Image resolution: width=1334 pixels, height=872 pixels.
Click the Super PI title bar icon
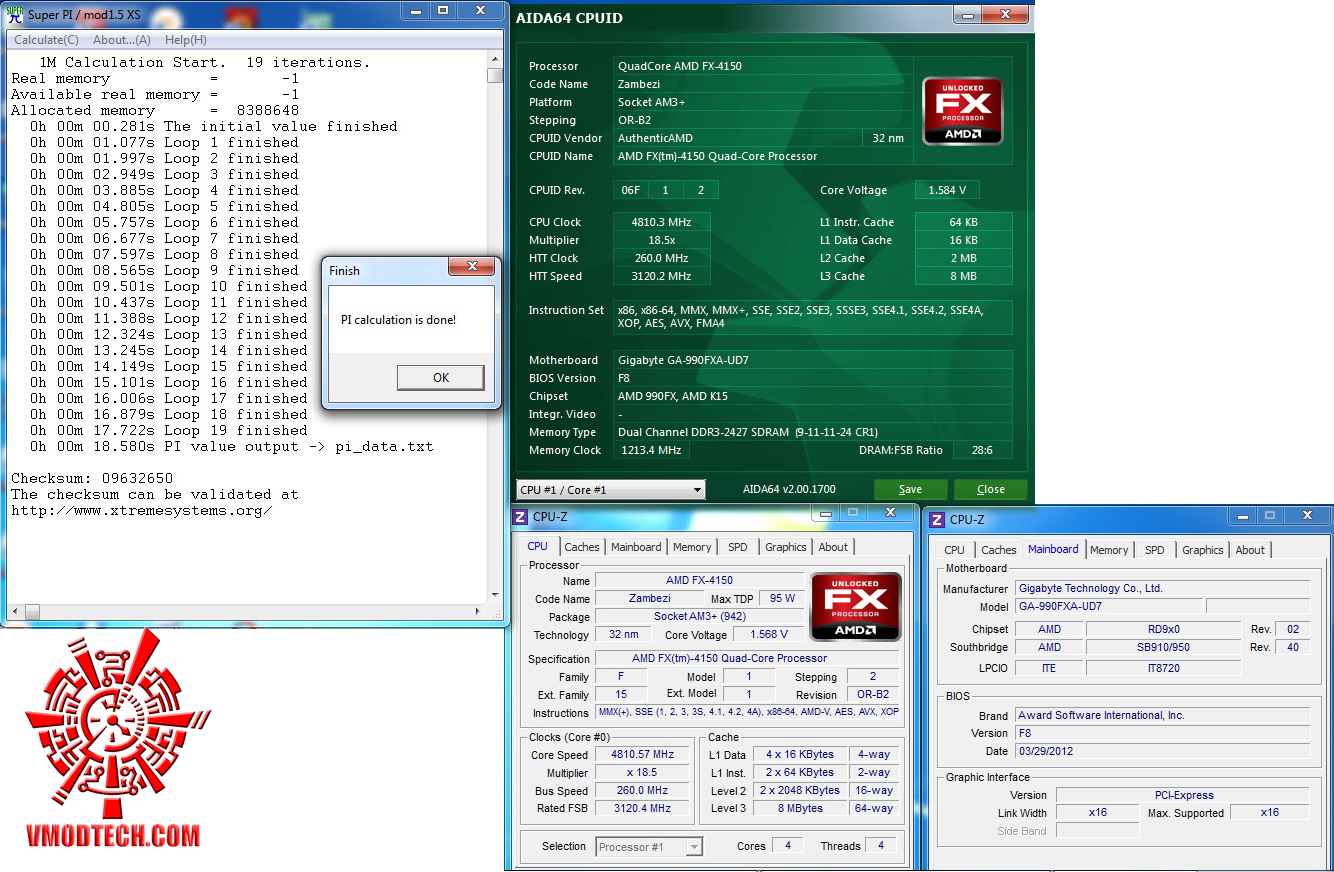tap(15, 14)
